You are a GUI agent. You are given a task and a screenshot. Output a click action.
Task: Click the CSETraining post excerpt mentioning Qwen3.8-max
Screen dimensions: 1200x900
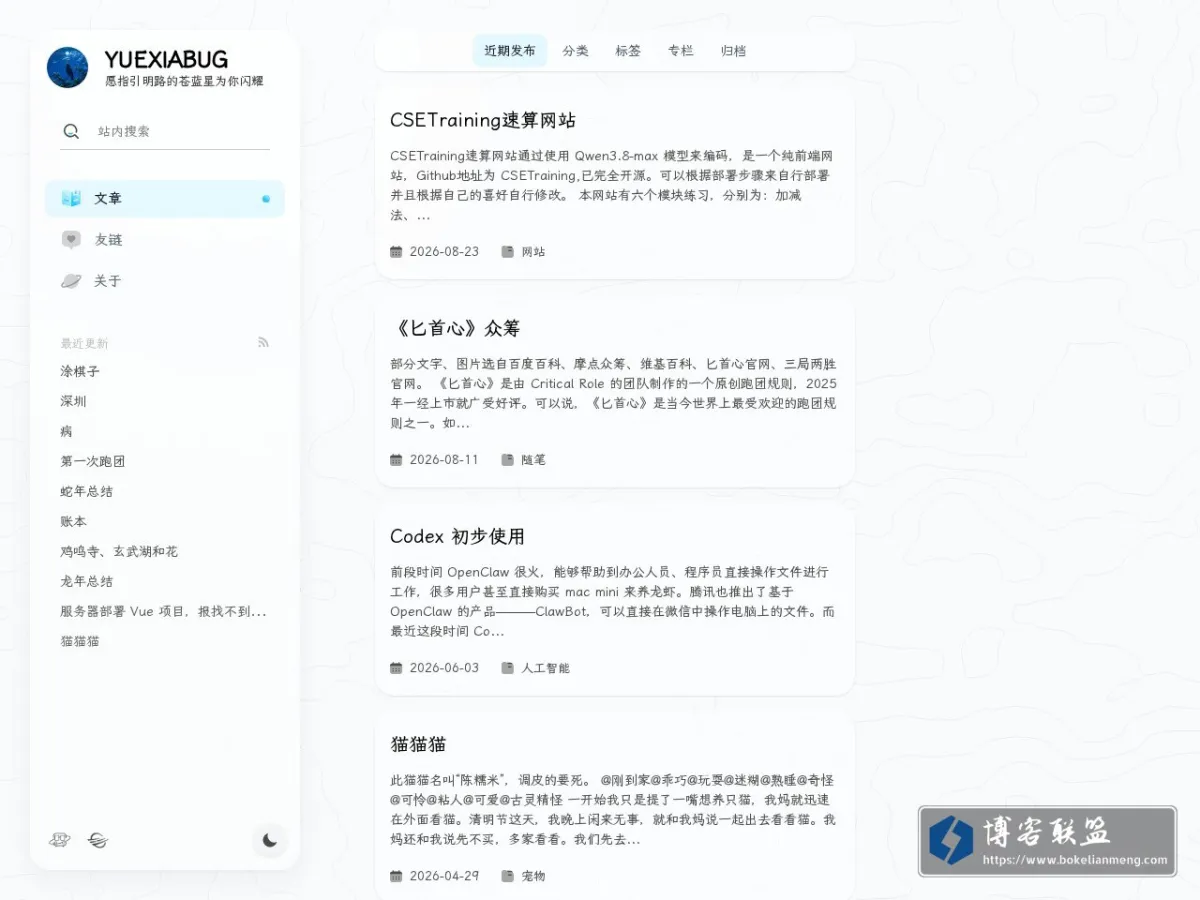(612, 186)
